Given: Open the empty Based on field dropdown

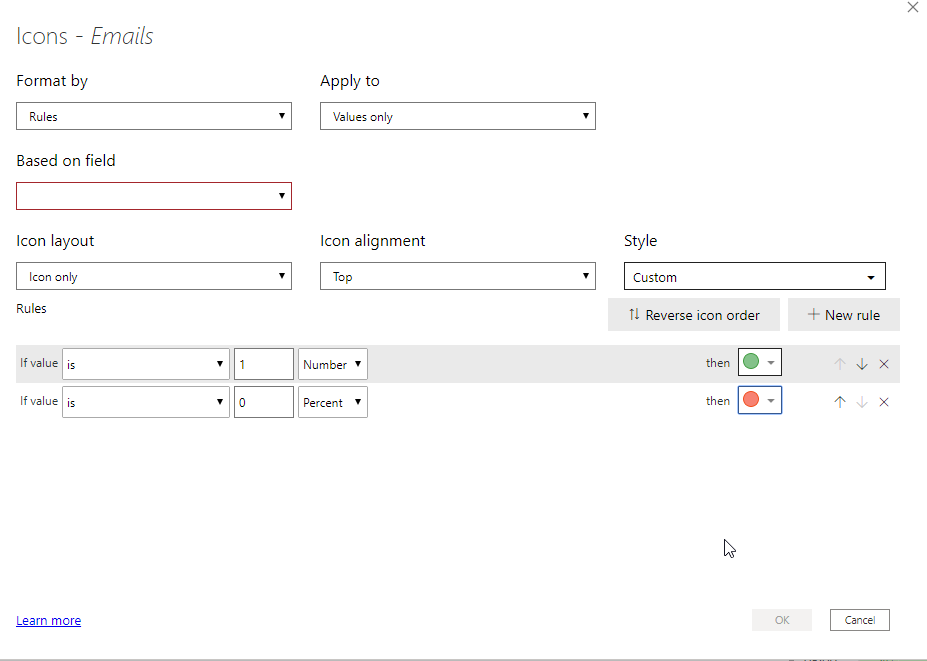Looking at the screenshot, I should click(x=154, y=196).
